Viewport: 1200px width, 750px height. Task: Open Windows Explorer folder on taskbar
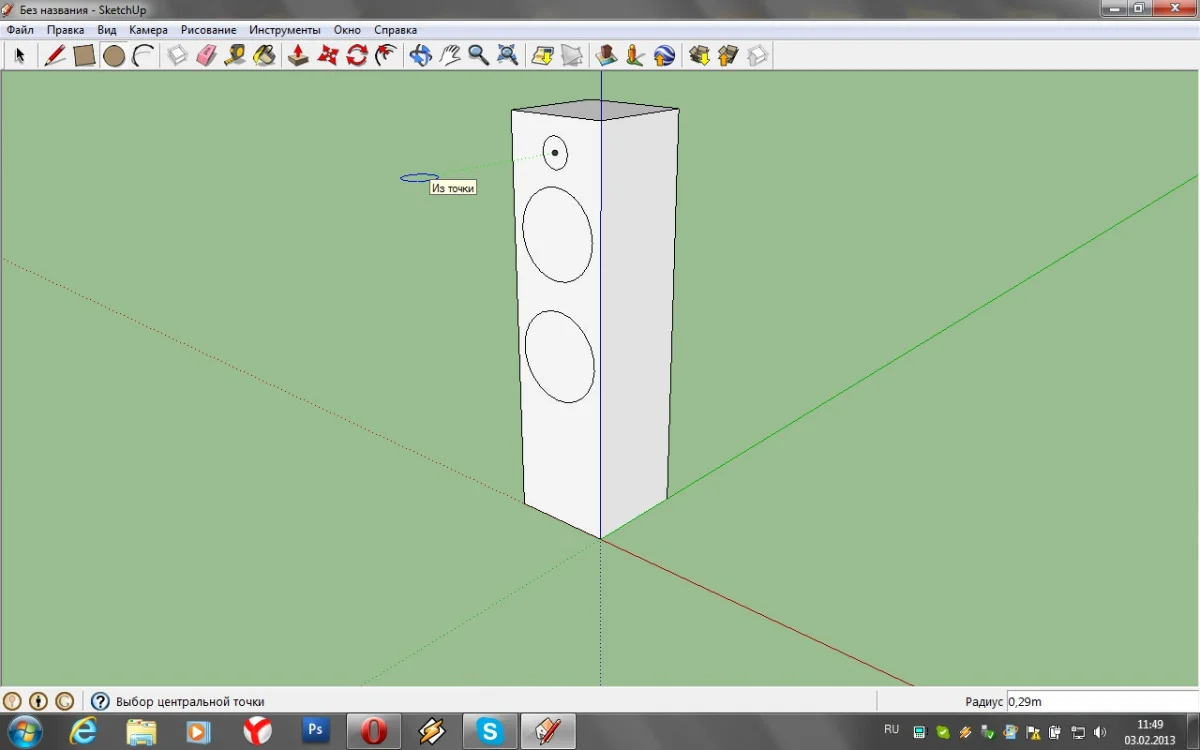141,731
